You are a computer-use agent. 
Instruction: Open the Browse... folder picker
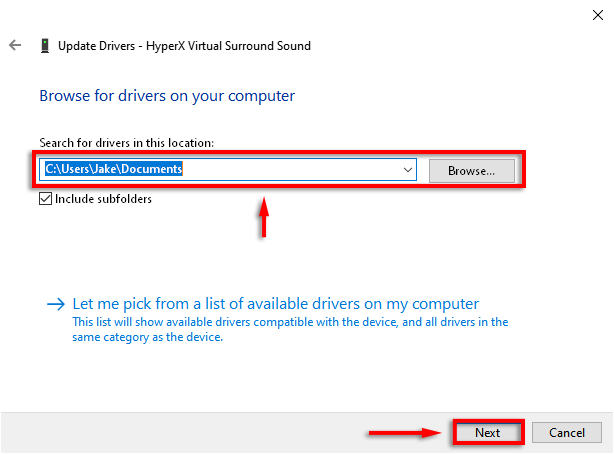pos(471,171)
